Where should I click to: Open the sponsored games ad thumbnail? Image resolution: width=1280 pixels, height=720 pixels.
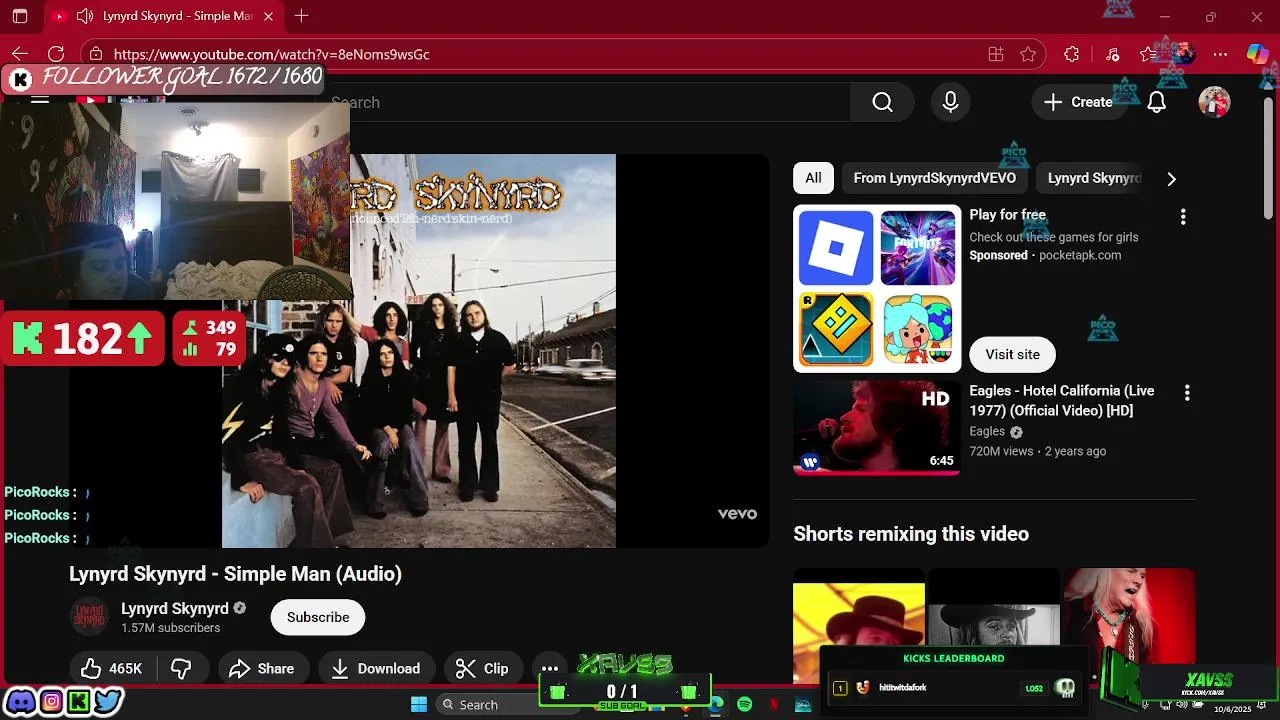877,289
